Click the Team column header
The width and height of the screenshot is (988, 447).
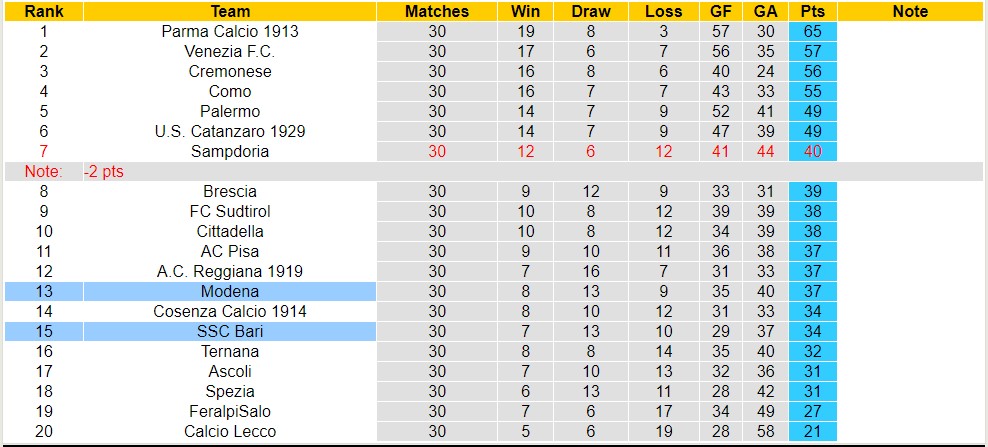coord(230,11)
